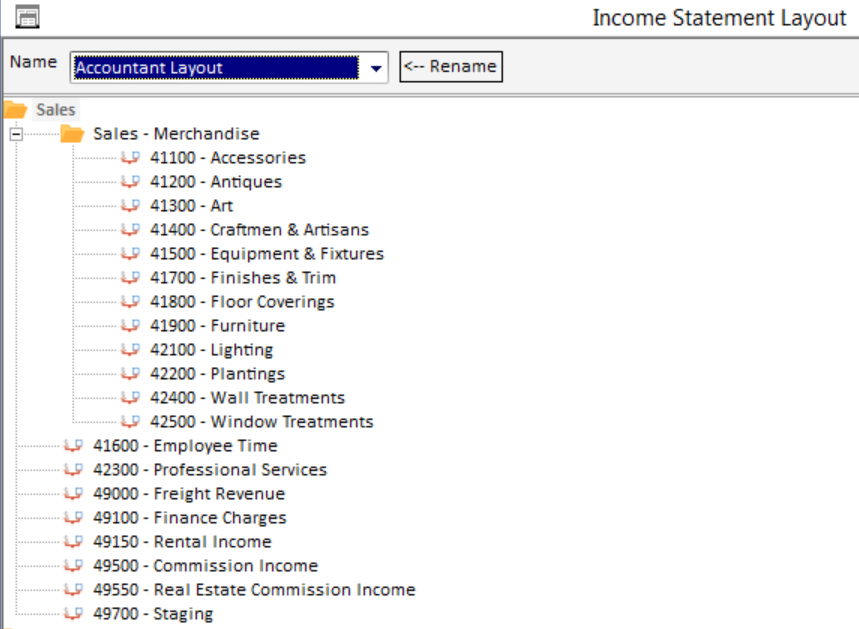This screenshot has height=629, width=859.
Task: Click the window icon in title bar
Action: [x=29, y=17]
